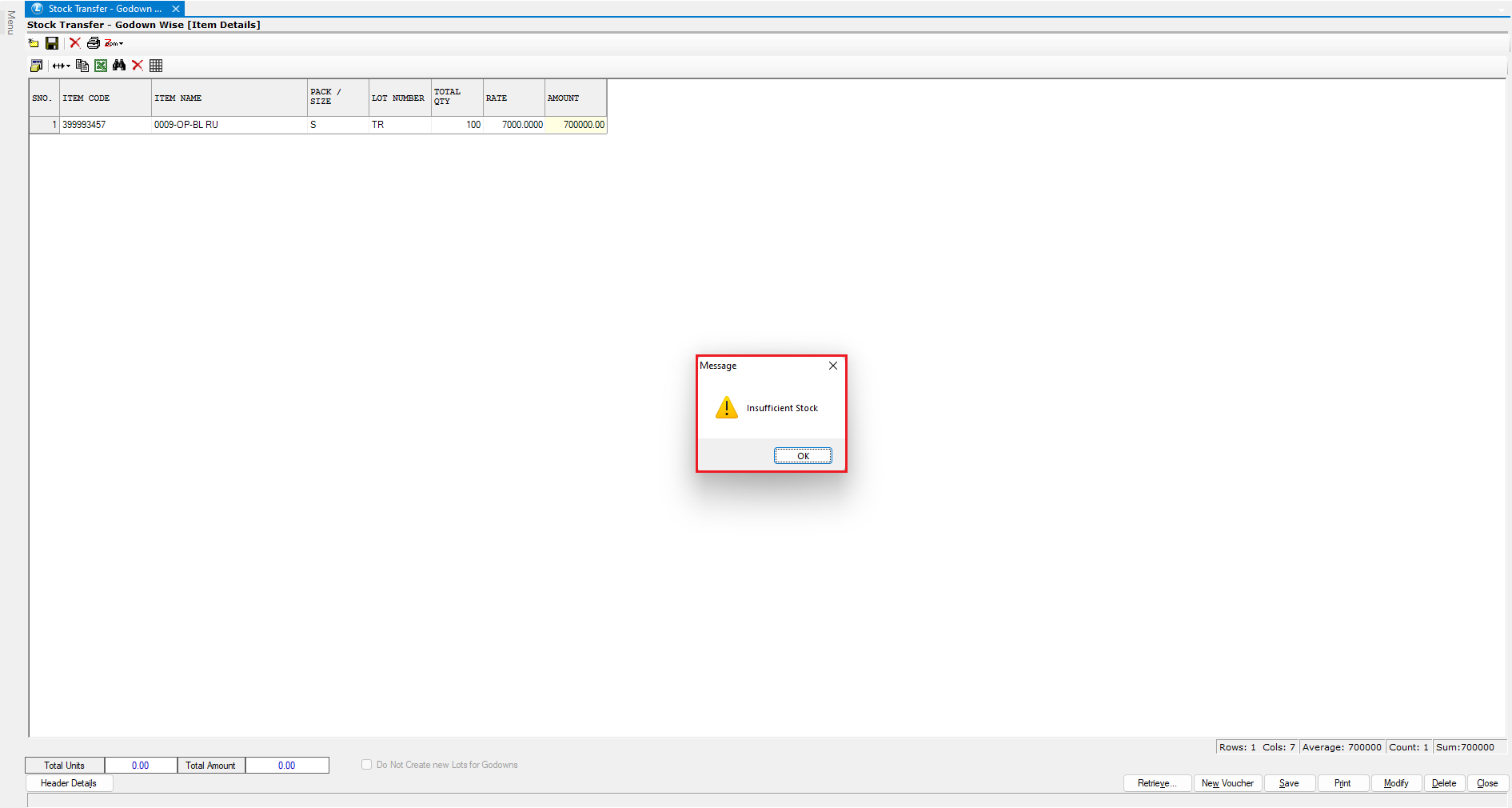Click the copy icon in grid toolbar
The height and width of the screenshot is (808, 1512).
coord(82,66)
